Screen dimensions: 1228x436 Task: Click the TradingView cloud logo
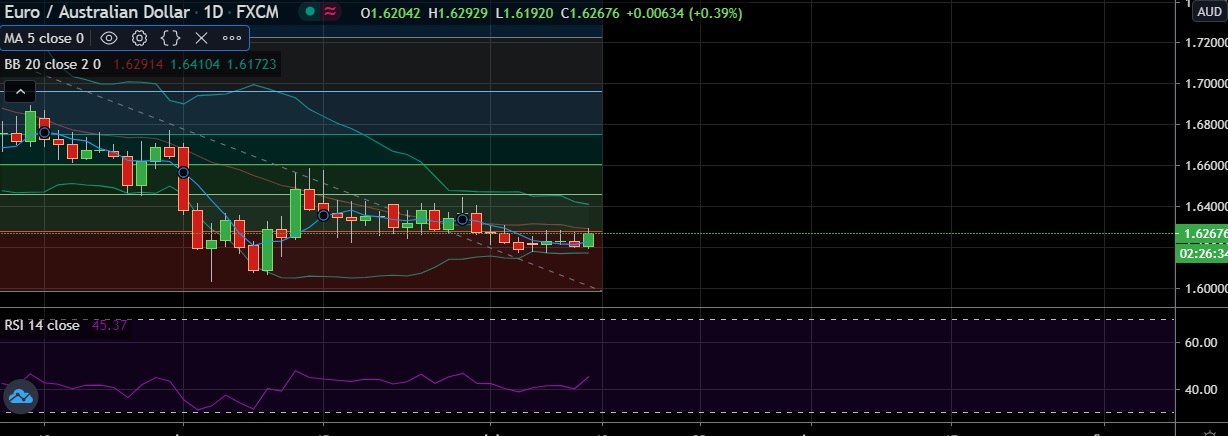pyautogui.click(x=20, y=397)
